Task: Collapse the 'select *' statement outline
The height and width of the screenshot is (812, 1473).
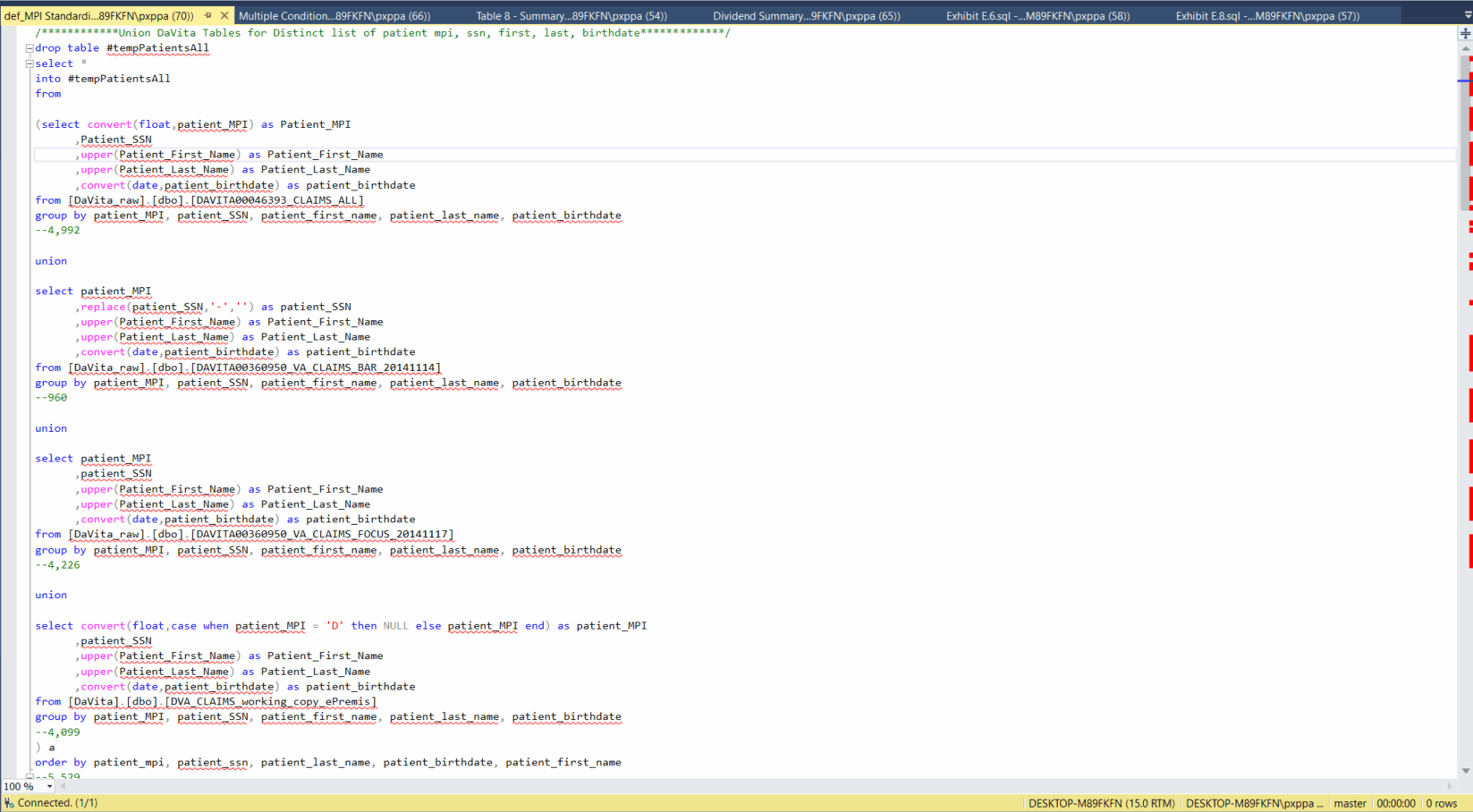Action: point(30,63)
